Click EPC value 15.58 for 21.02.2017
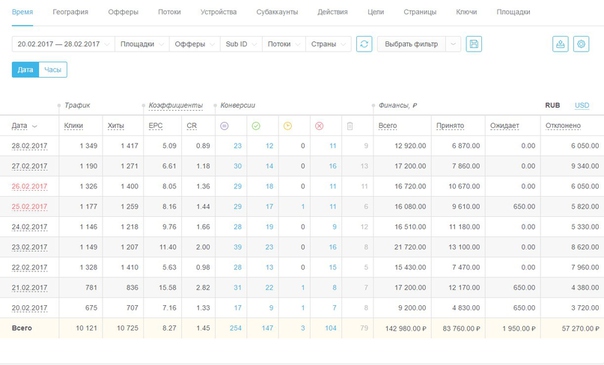The image size is (604, 365). click(x=168, y=288)
